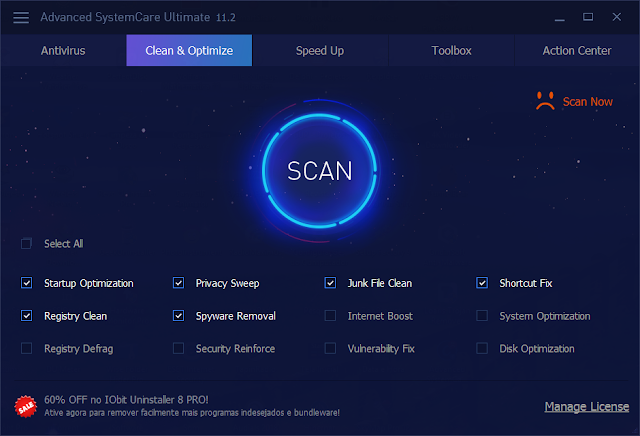The image size is (640, 436).
Task: Minimize the Advanced SystemCare window
Action: pos(560,18)
